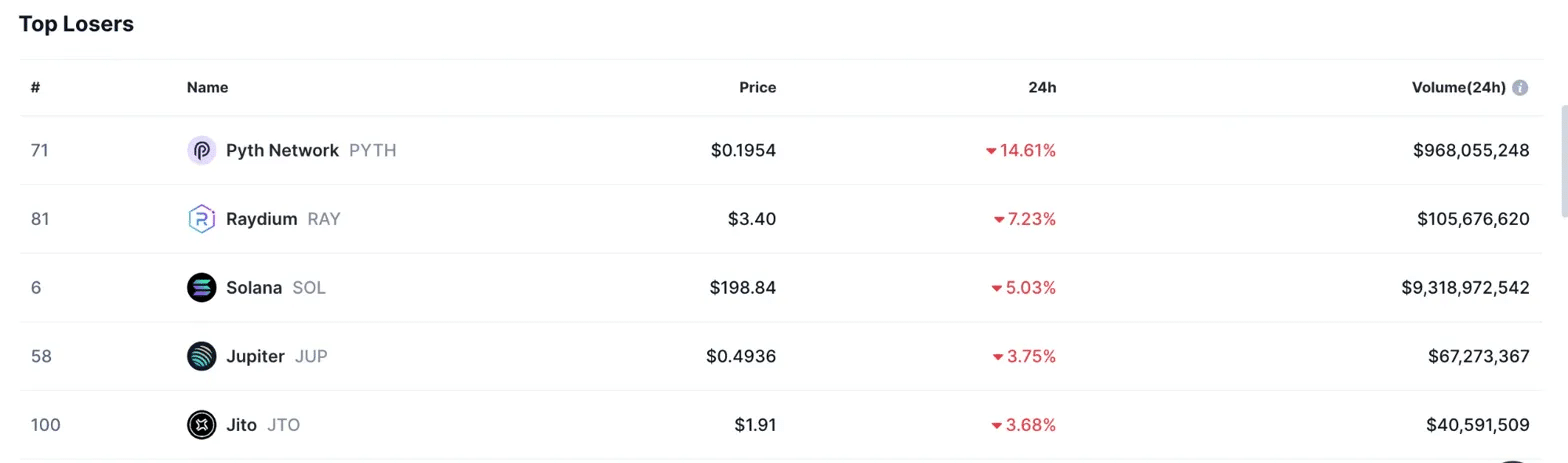Sort by the 24h column header

1042,88
